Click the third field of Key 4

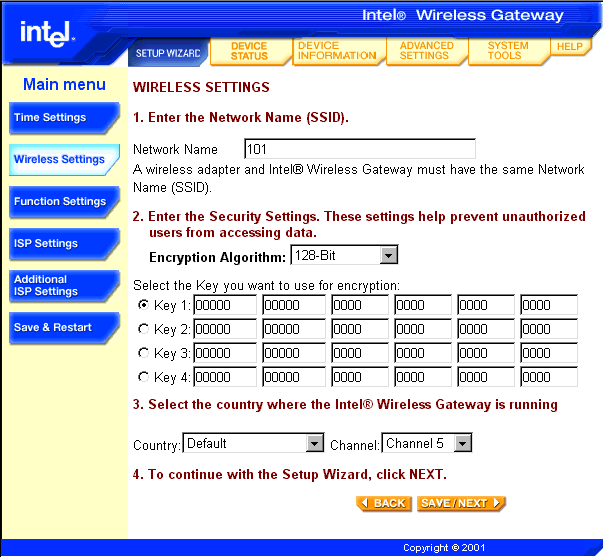360,377
